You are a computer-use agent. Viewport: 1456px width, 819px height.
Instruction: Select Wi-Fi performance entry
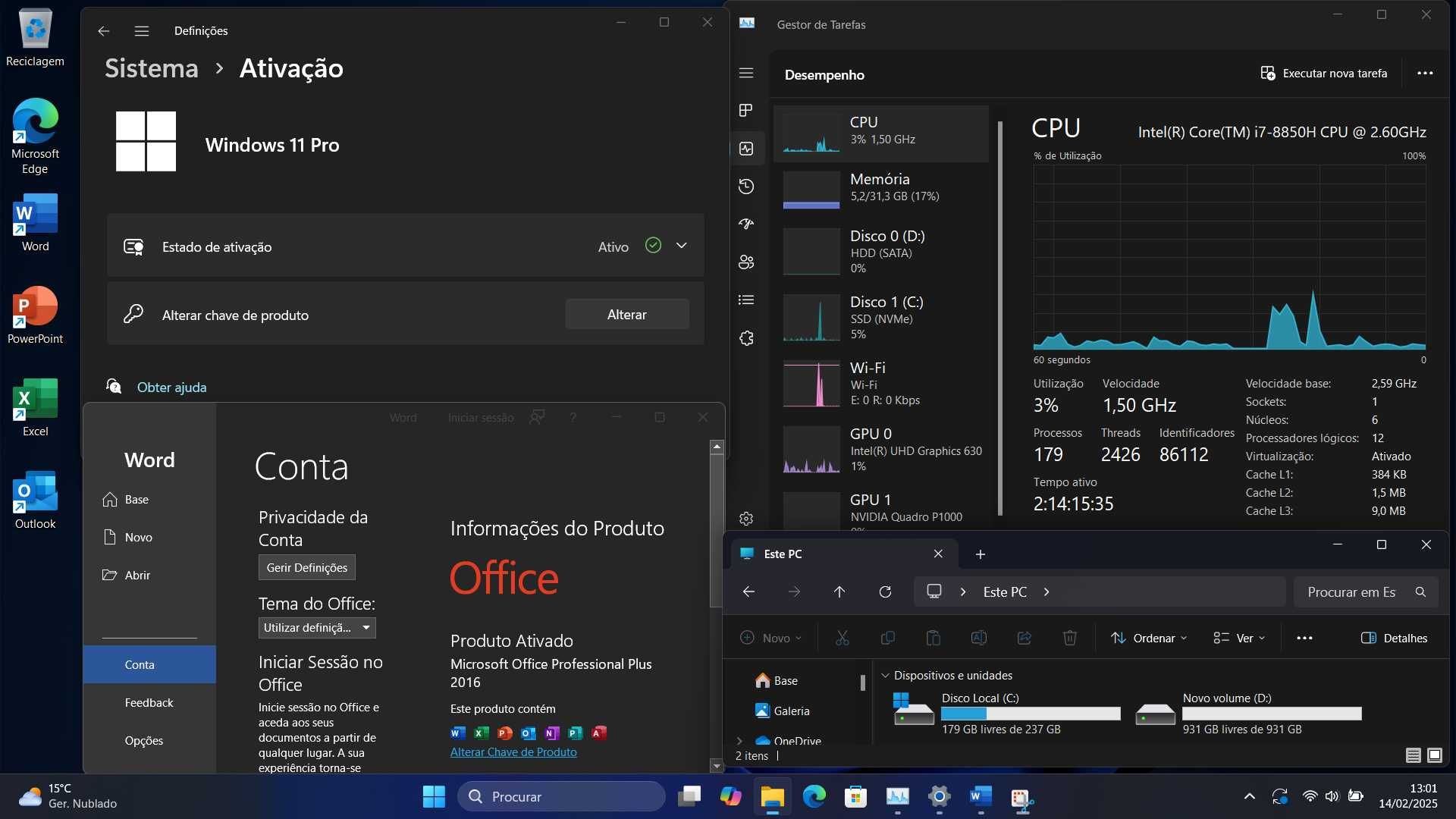(881, 383)
